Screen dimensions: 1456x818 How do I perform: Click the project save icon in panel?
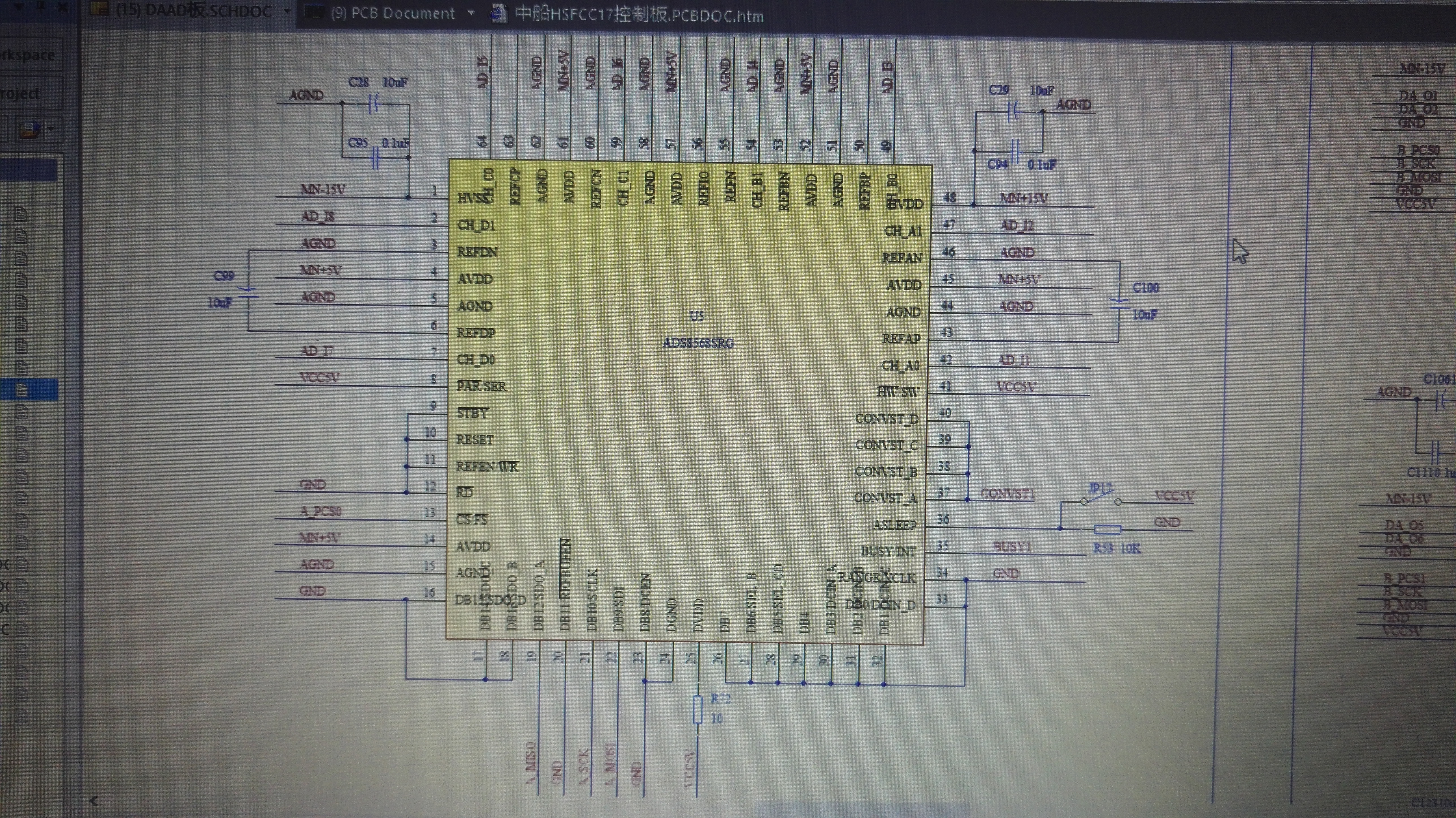pyautogui.click(x=29, y=130)
